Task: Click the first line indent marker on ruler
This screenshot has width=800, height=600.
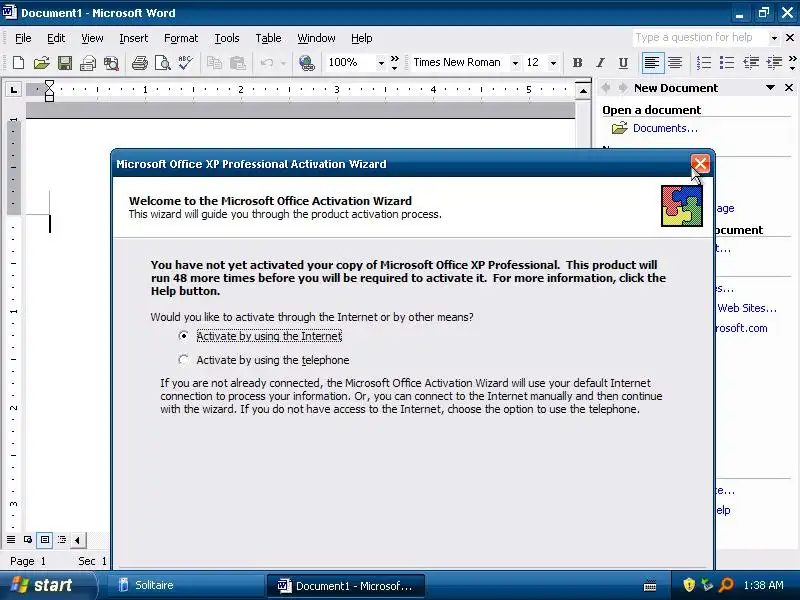Action: 49,85
